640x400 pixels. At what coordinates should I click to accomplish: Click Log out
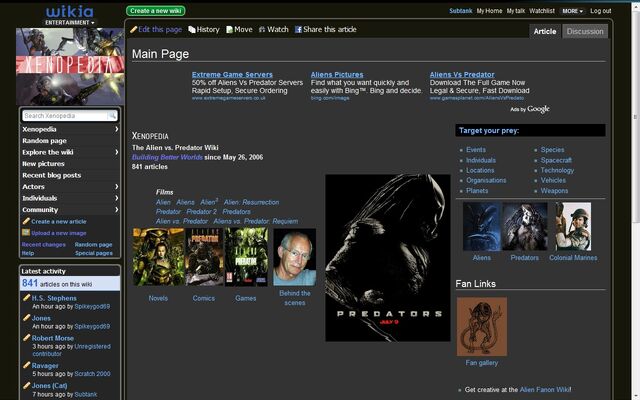coord(600,11)
